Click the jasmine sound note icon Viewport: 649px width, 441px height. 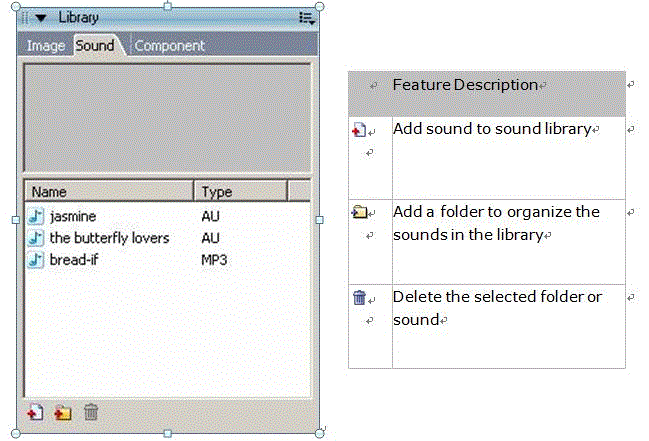tap(36, 216)
